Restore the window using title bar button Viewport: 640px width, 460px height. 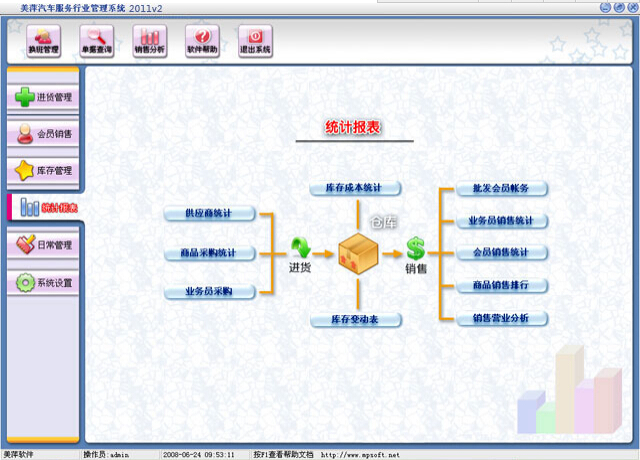click(x=619, y=7)
